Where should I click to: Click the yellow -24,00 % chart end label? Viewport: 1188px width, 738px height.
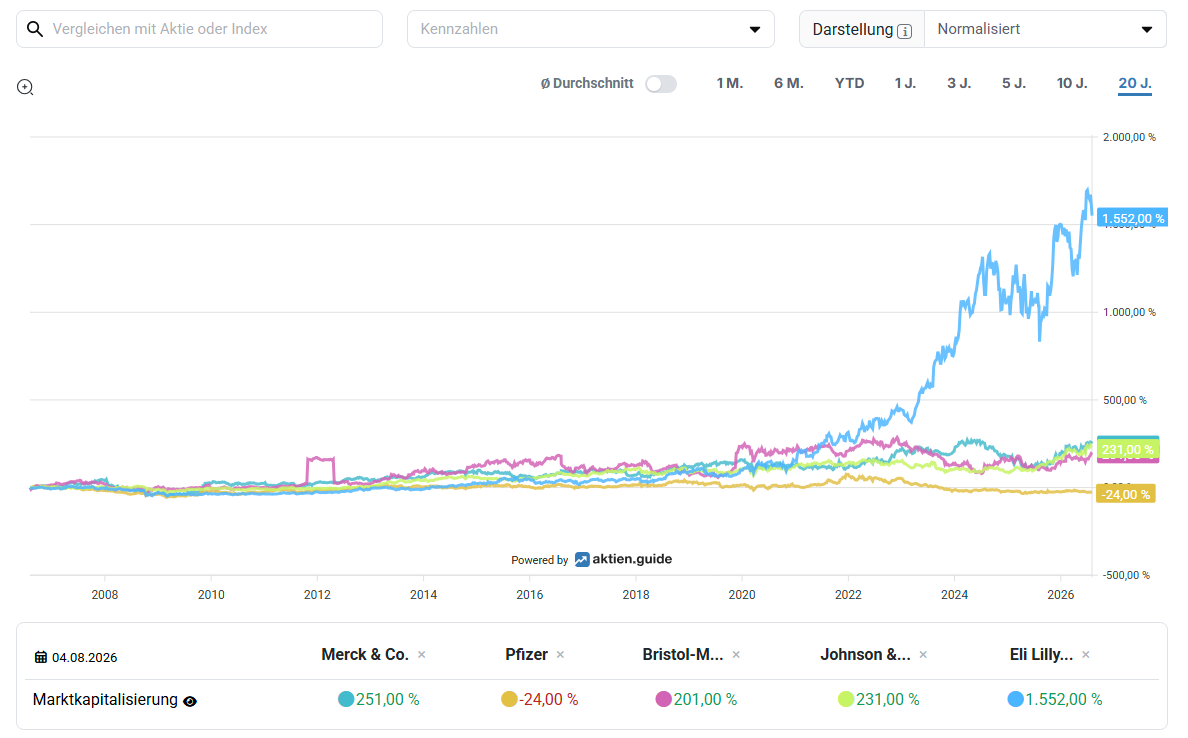1126,494
